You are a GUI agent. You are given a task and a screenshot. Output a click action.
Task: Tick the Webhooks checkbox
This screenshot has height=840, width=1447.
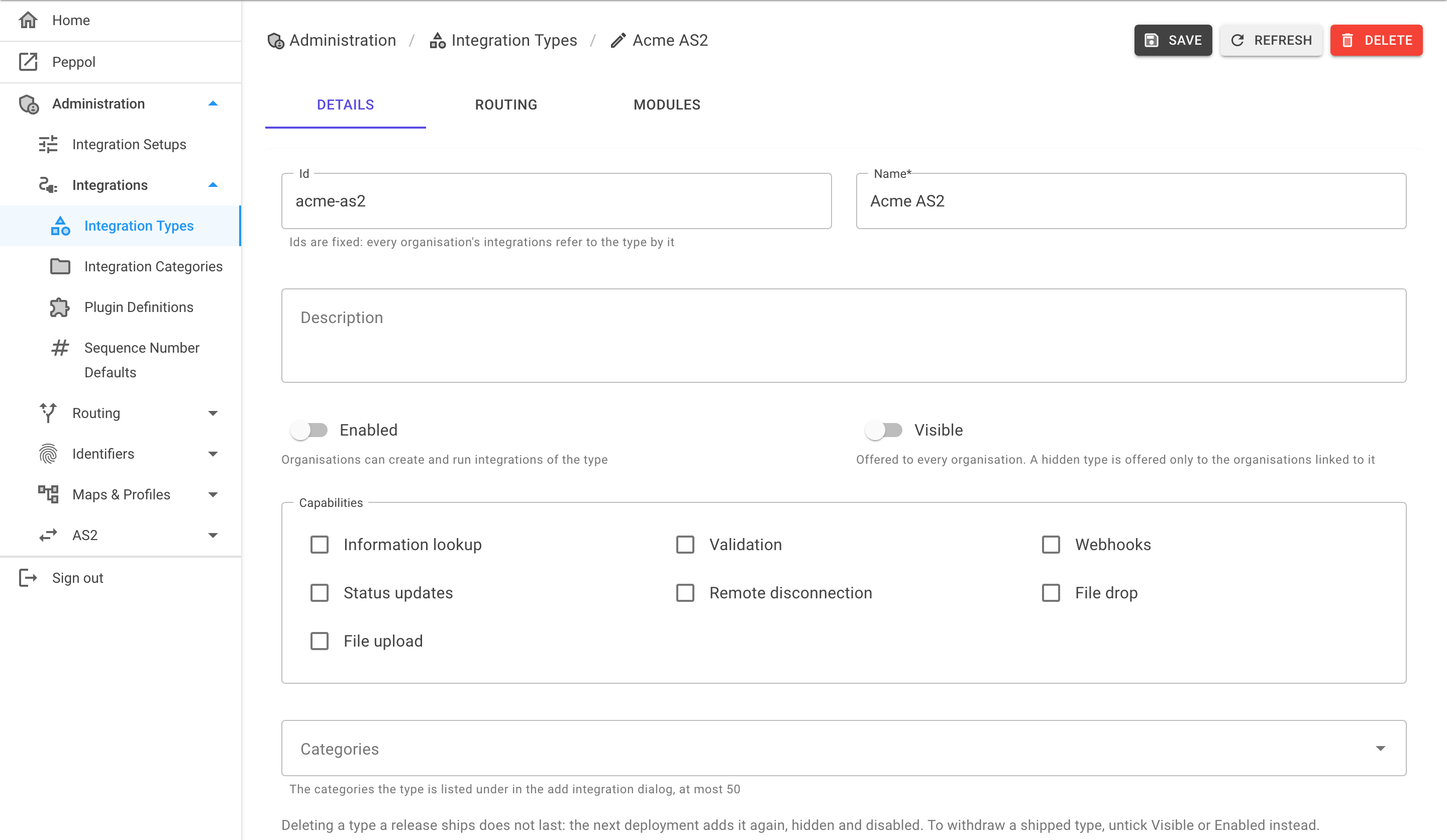(1051, 544)
